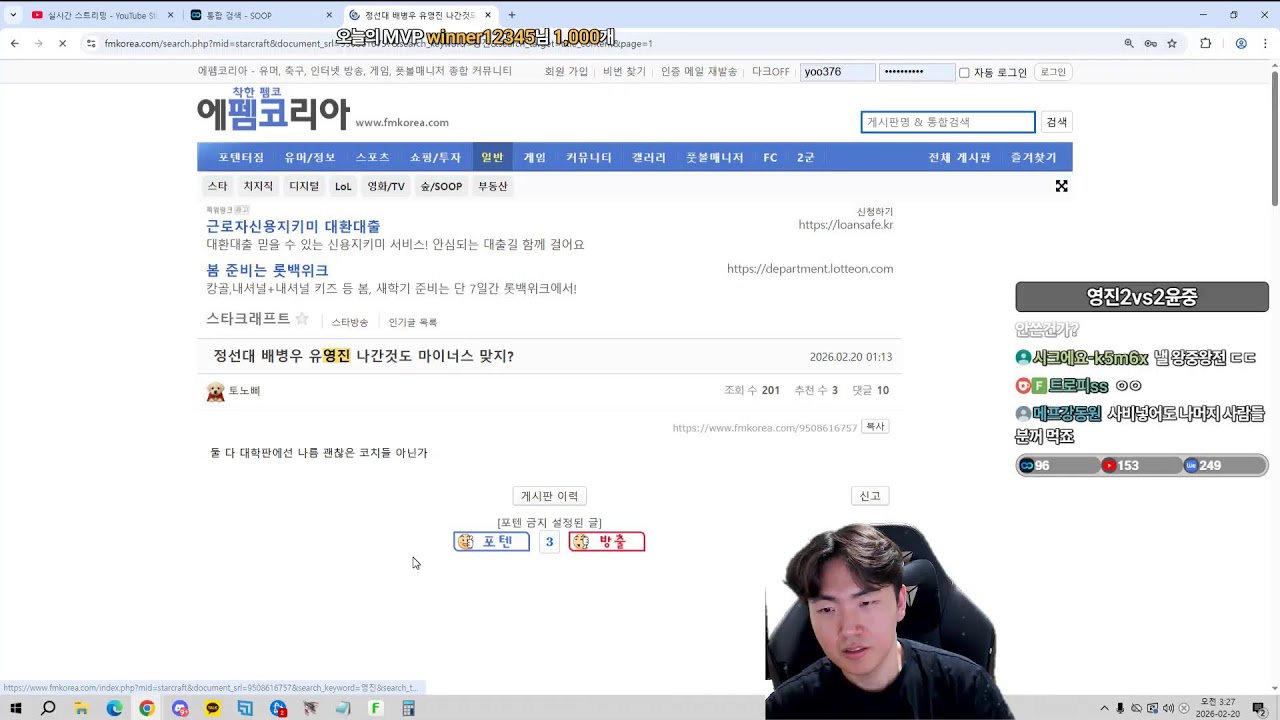Select LoL sub-board tab
Viewport: 1280px width, 720px height.
[x=343, y=186]
